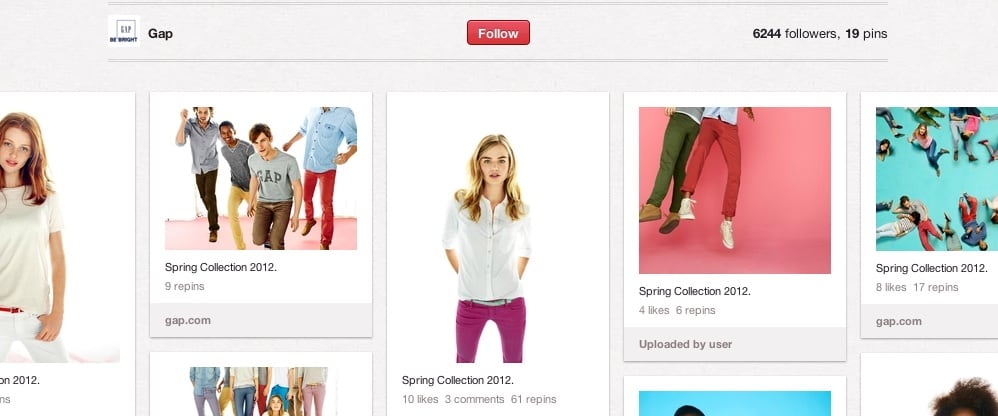Open the colorful pants lineup pin thumbnail
Screen dimensions: 998x416
(261, 392)
